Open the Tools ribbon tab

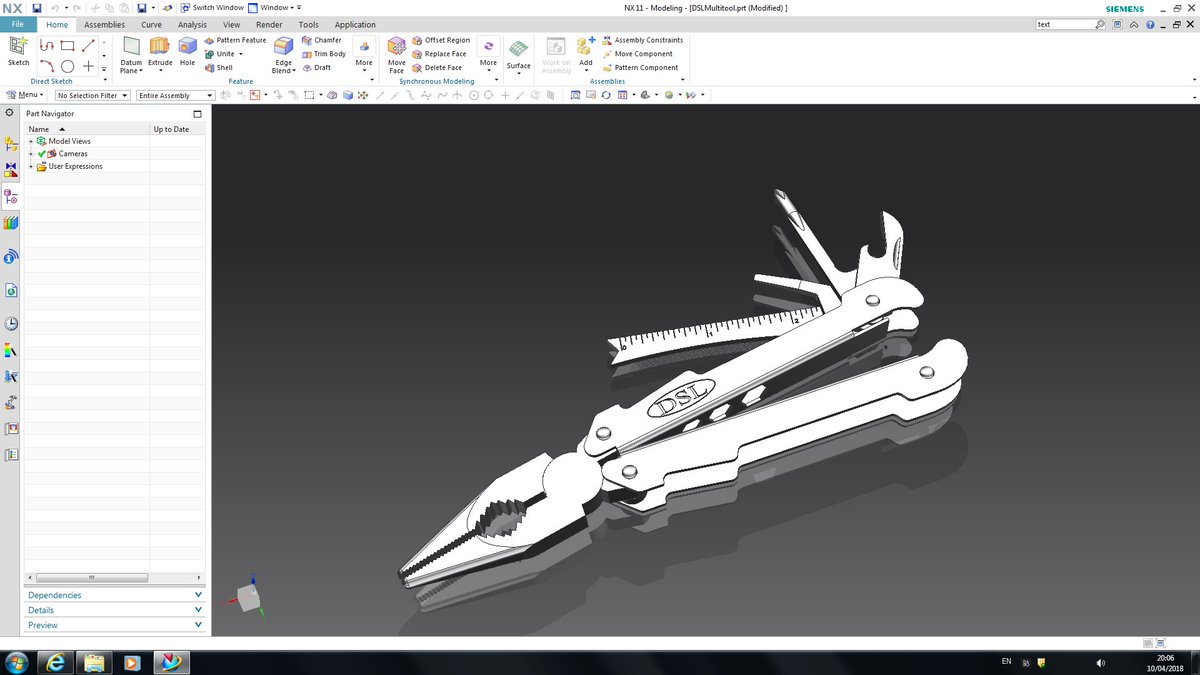(309, 24)
